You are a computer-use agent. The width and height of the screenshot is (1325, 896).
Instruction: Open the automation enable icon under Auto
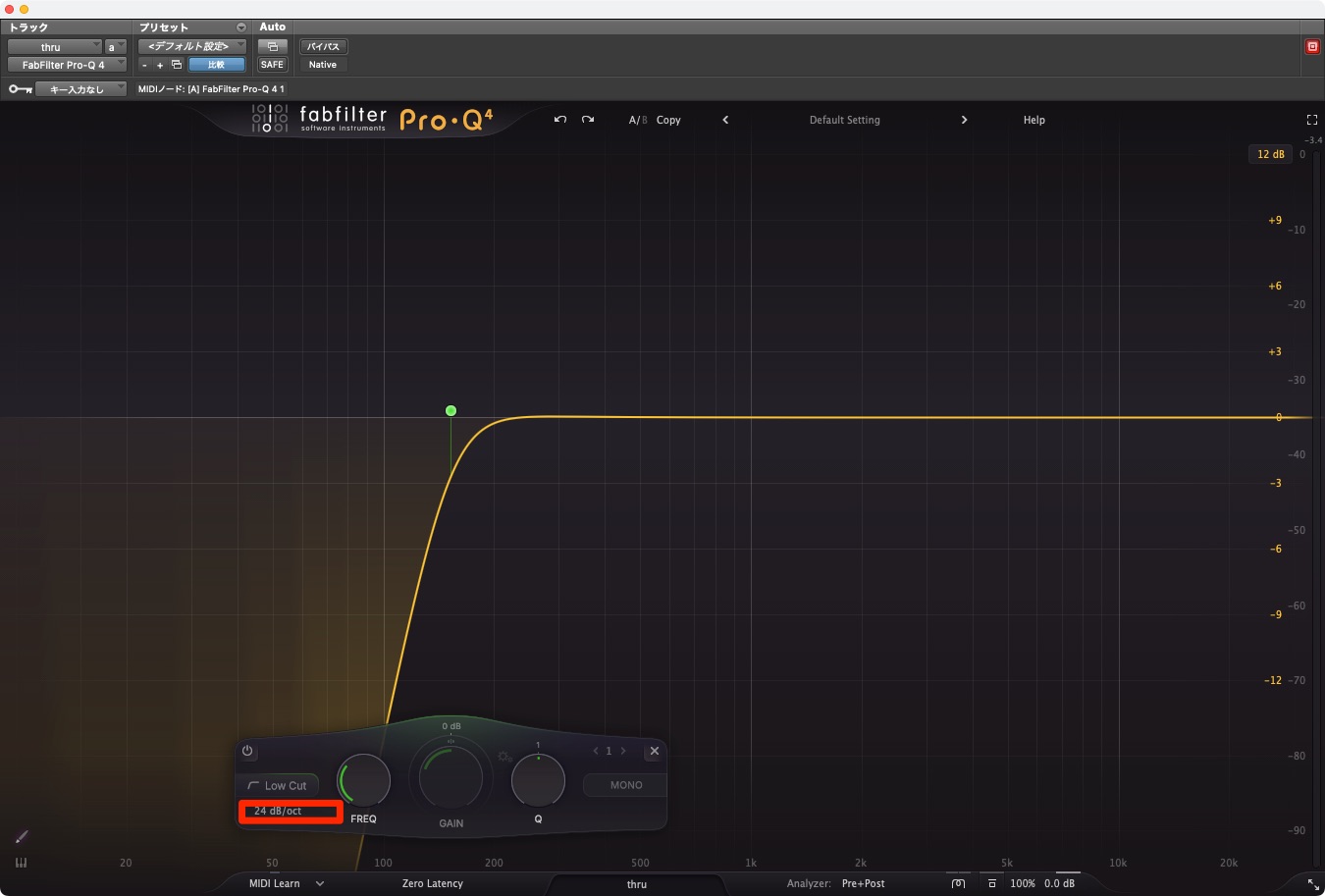272,46
